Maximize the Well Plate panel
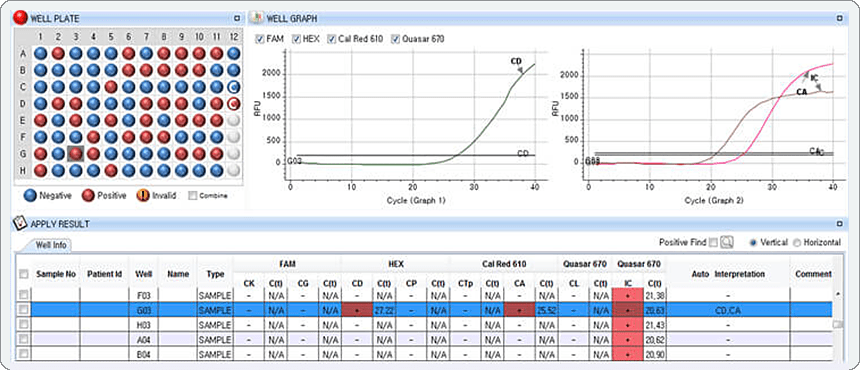The image size is (860, 370). click(237, 18)
